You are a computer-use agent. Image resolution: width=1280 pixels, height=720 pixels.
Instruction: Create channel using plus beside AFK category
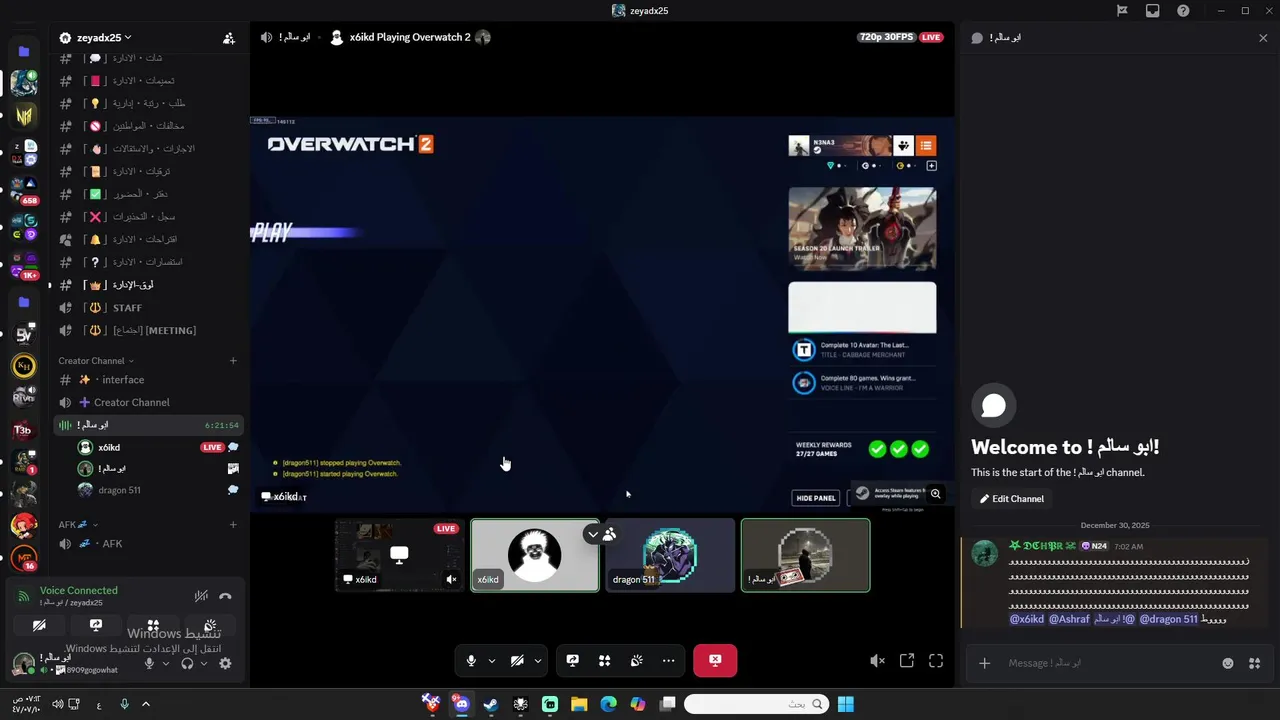click(x=233, y=525)
